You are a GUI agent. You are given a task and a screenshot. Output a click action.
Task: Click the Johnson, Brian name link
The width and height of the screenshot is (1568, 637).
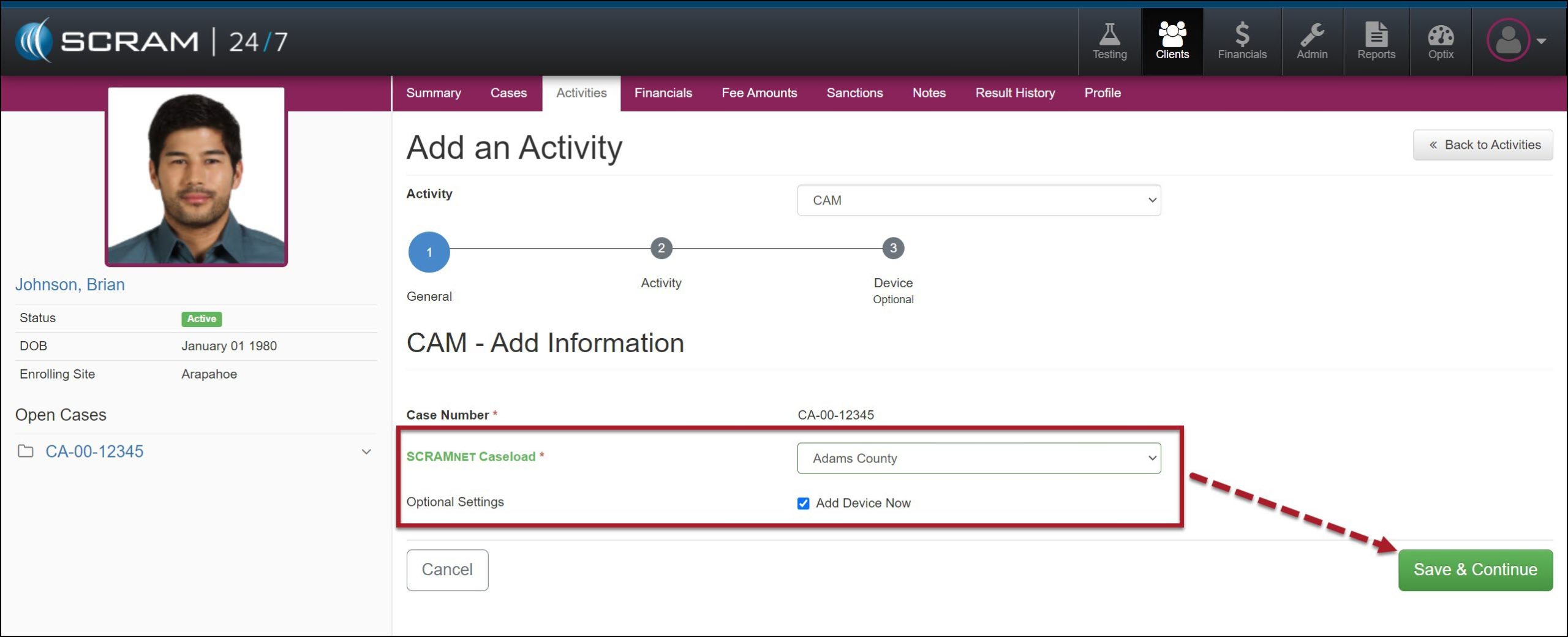point(70,285)
